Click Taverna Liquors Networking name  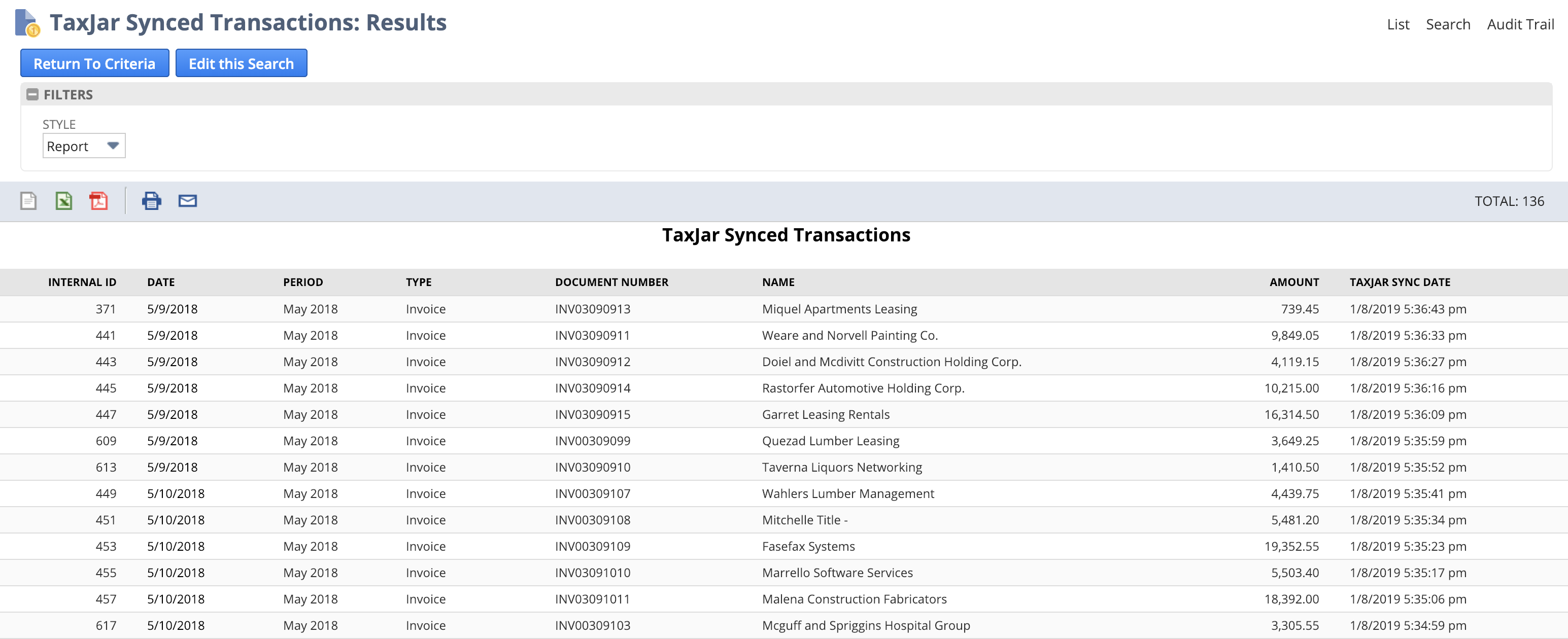pos(842,468)
